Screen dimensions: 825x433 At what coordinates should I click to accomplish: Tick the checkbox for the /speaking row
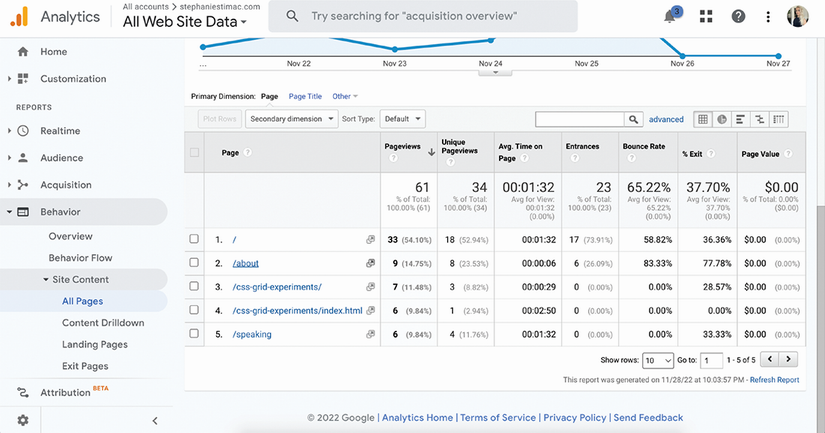(195, 334)
